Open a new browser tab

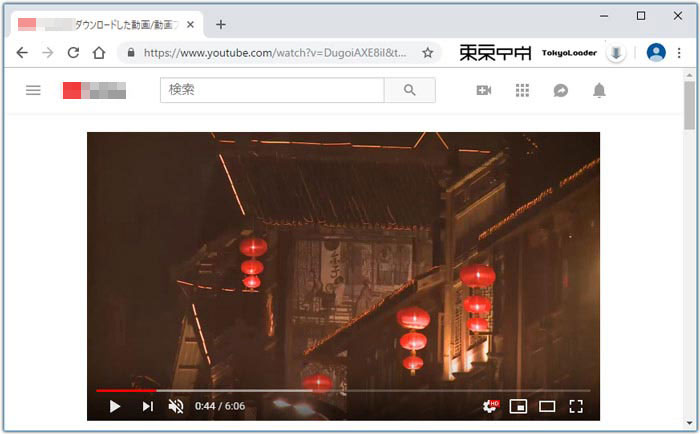pyautogui.click(x=221, y=25)
